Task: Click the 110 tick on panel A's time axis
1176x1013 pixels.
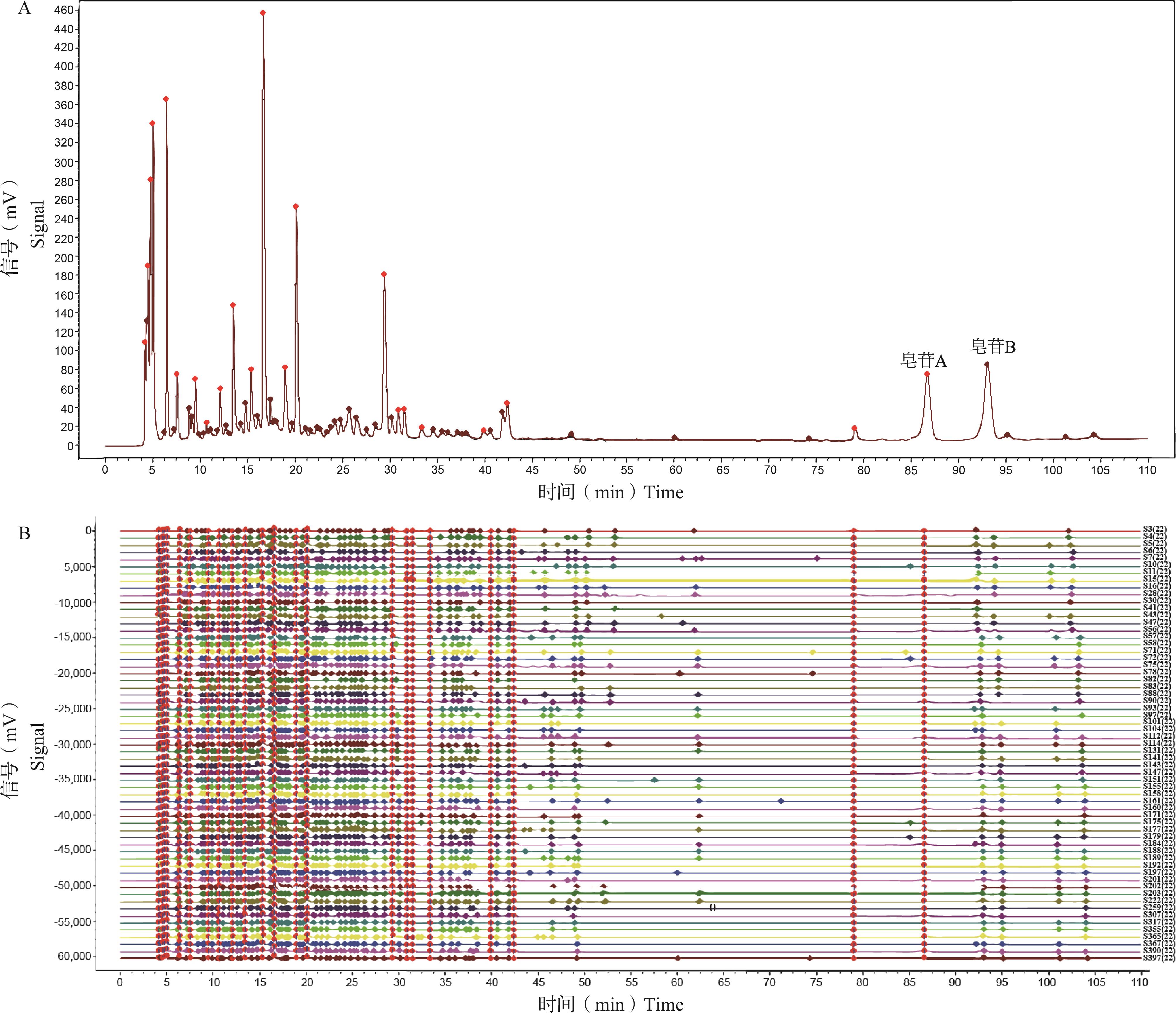Action: point(1147,469)
